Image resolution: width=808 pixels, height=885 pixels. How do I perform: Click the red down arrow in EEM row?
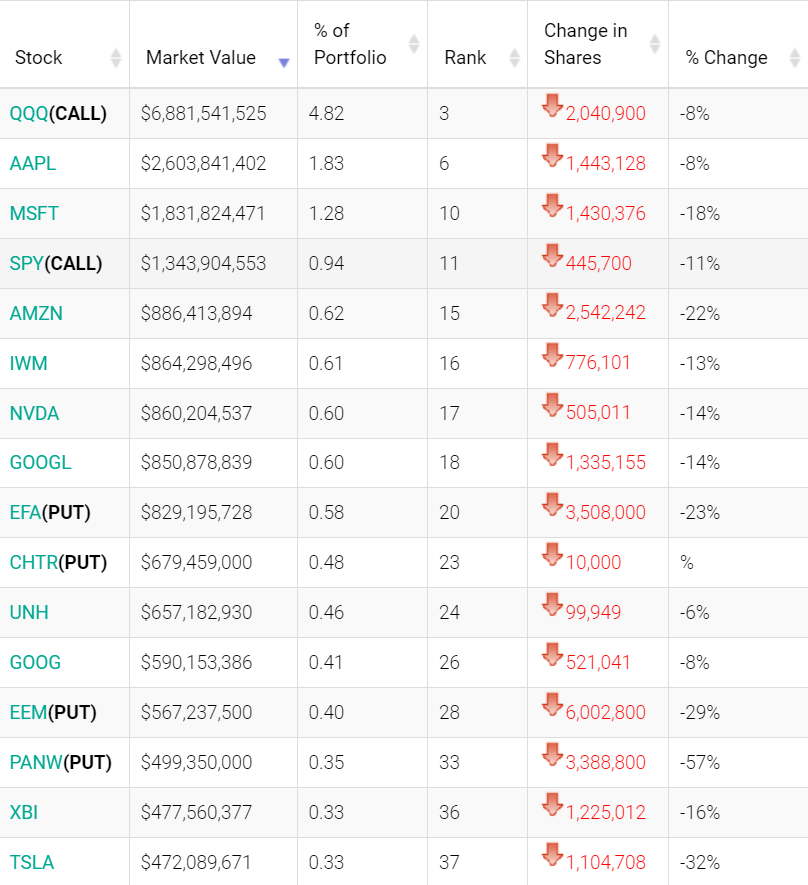552,704
